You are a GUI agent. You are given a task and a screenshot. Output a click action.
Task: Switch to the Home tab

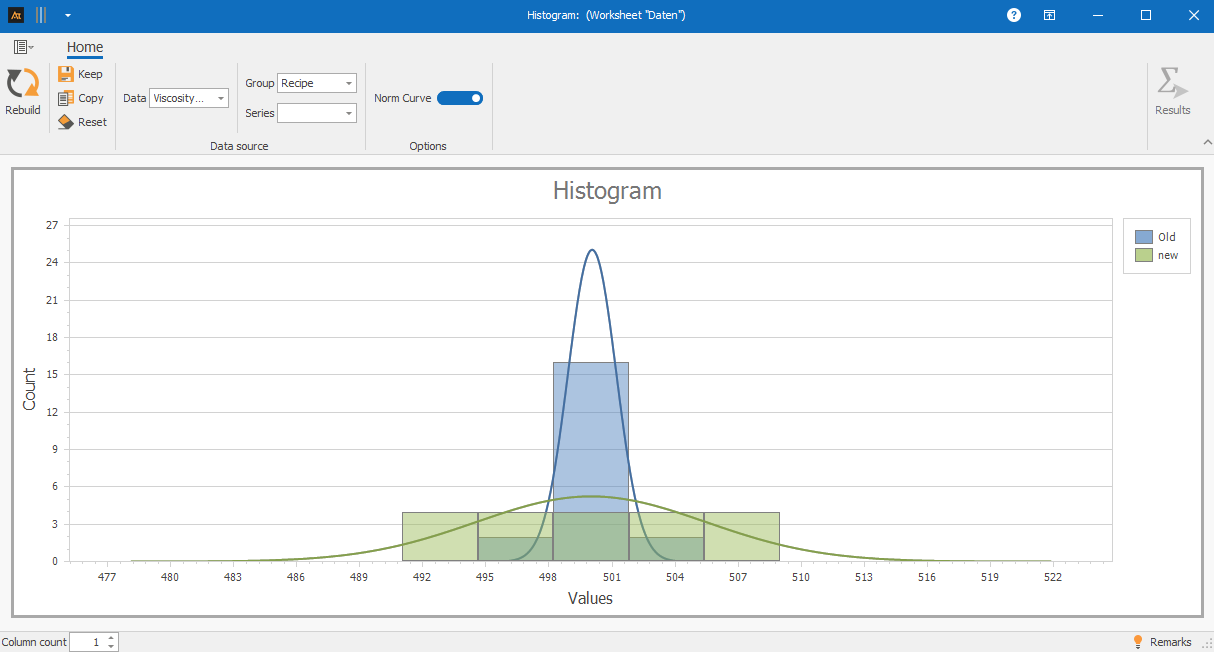85,47
